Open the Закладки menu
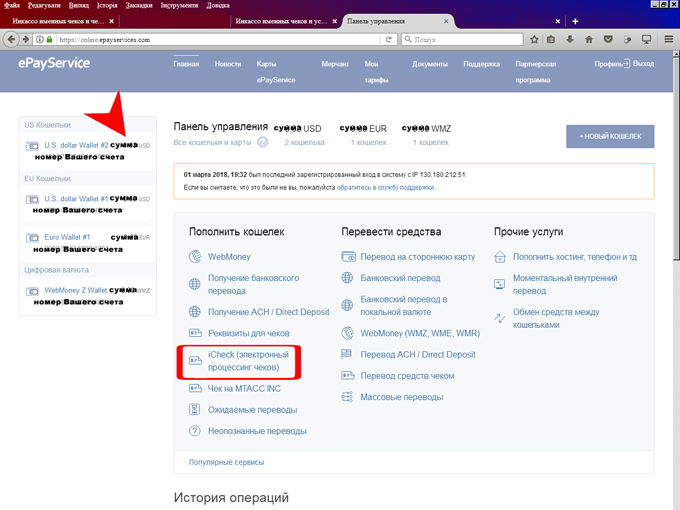 tap(139, 5)
